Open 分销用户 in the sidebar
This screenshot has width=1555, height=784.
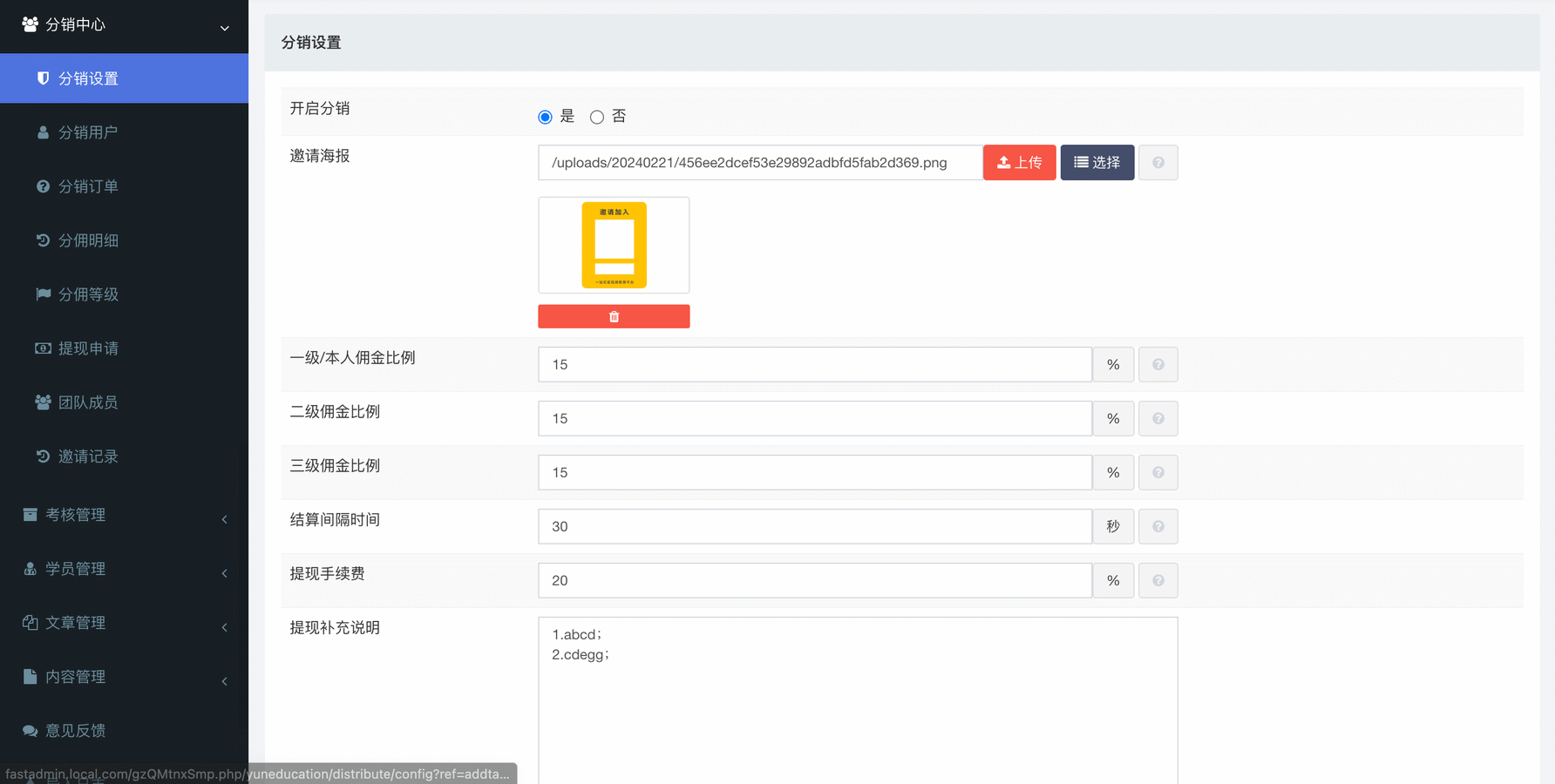point(88,132)
